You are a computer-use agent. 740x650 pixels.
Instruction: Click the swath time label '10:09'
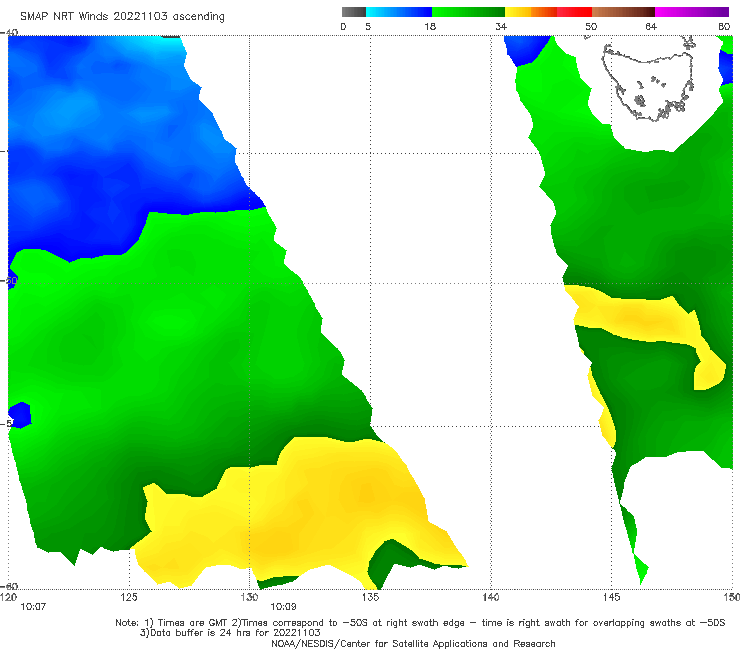[283, 607]
